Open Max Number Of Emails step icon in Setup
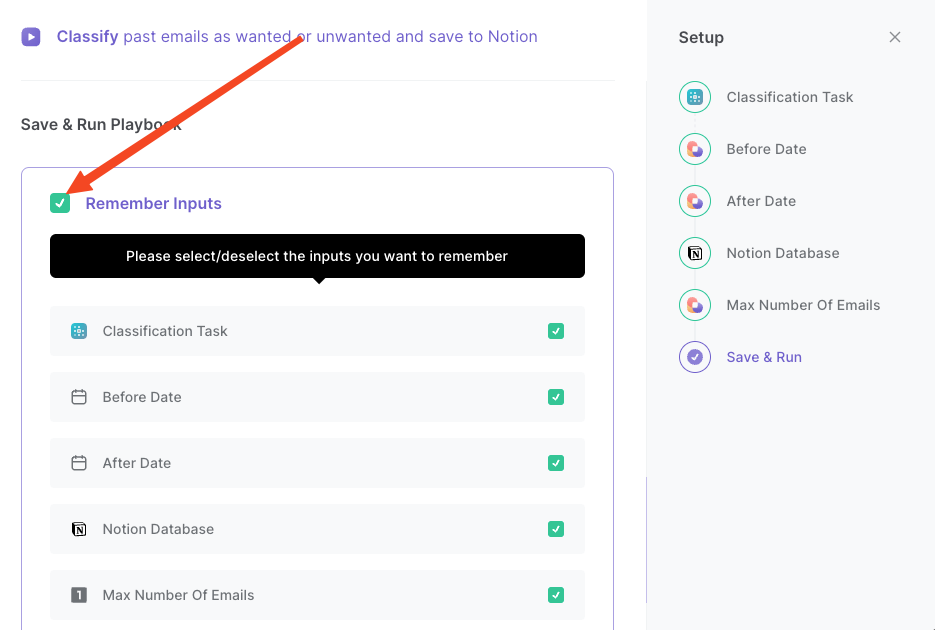Viewport: 935px width, 630px height. [x=695, y=305]
